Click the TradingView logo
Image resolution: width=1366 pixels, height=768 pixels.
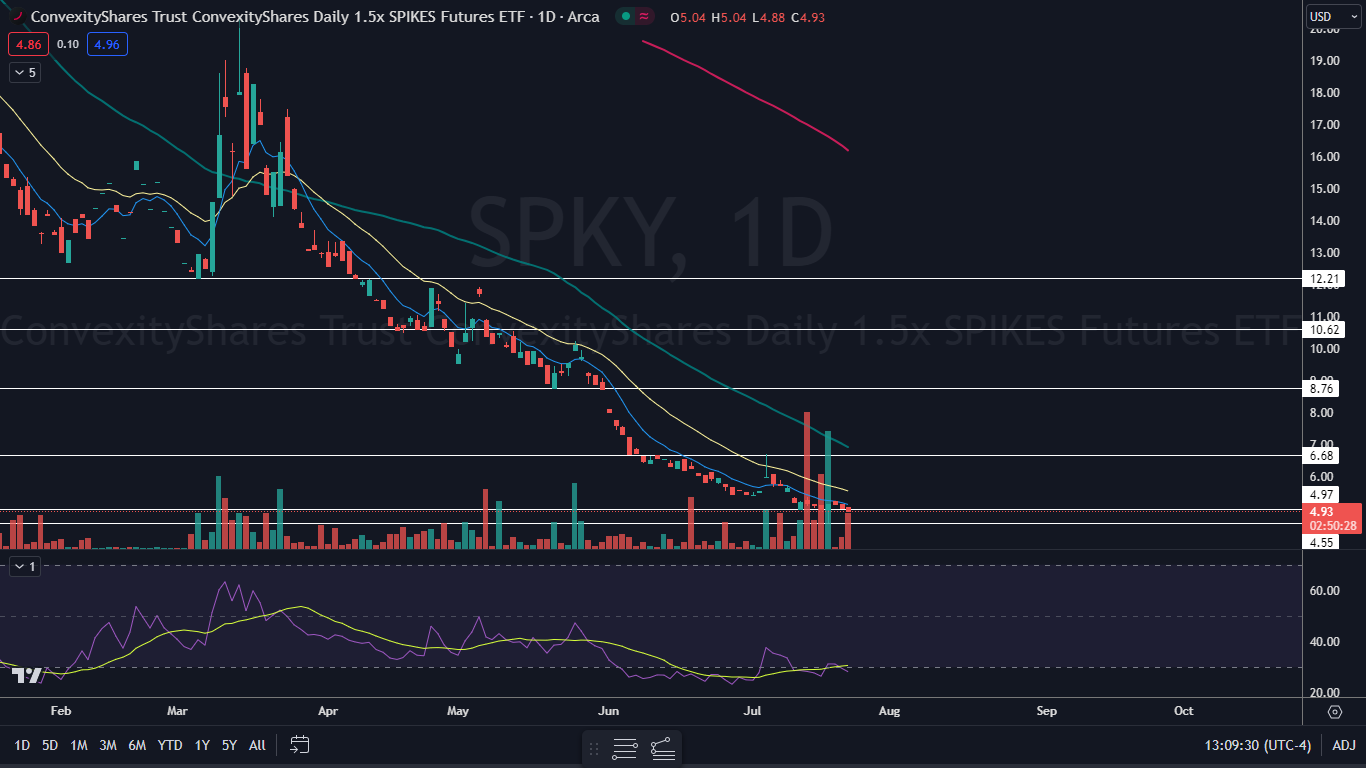(27, 675)
